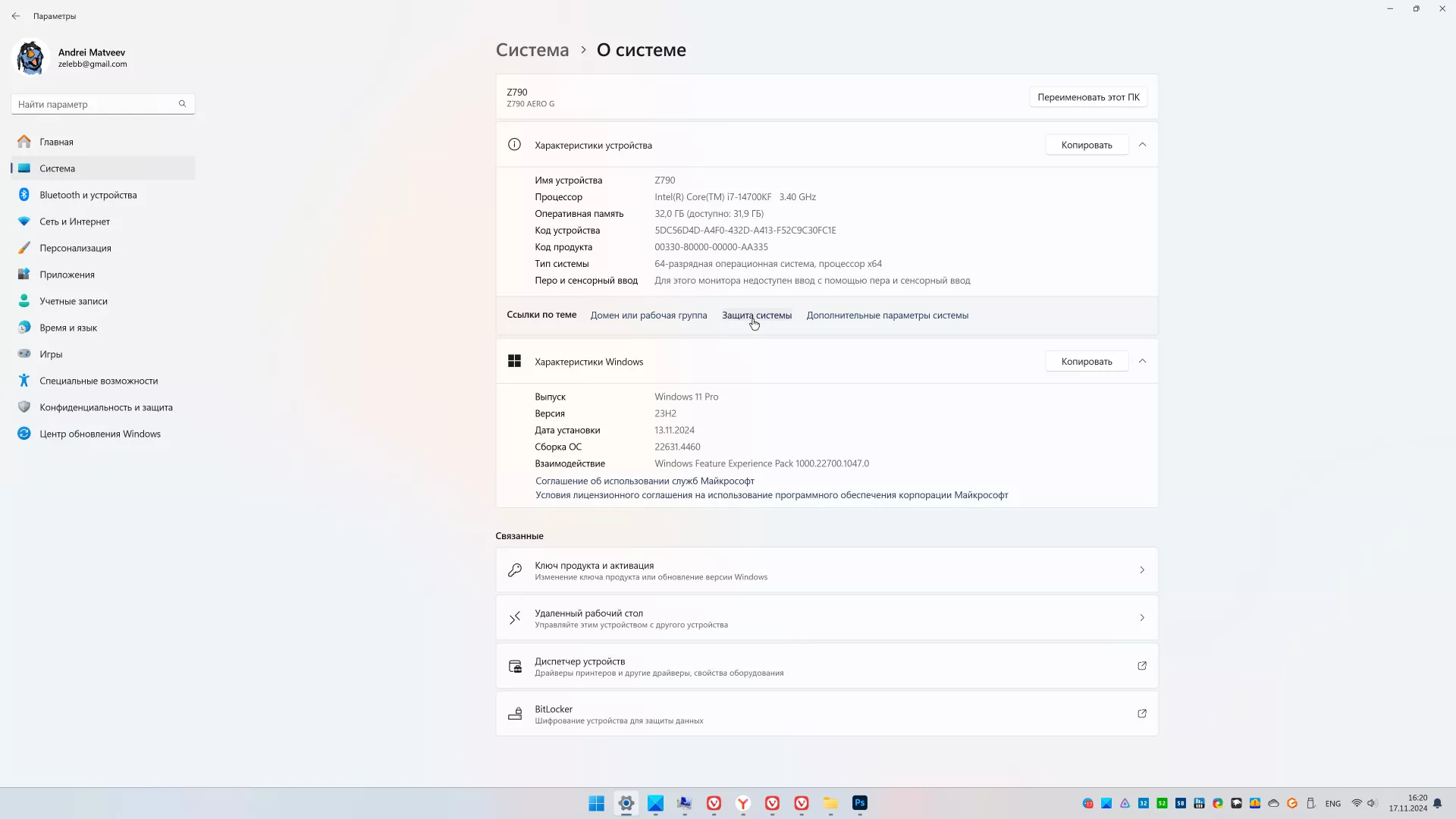Screen dimensions: 1456x819
Task: Click the Settings gear in taskbar
Action: pos(626,803)
